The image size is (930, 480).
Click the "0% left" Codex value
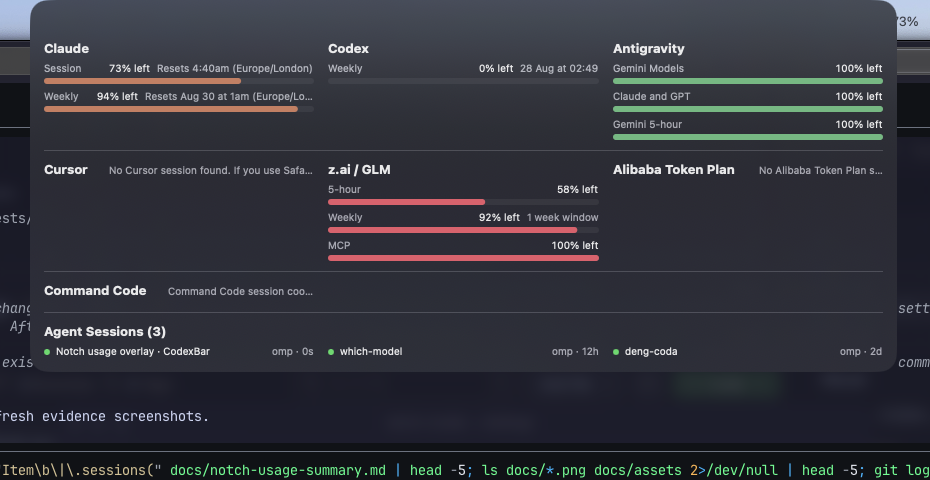496,68
